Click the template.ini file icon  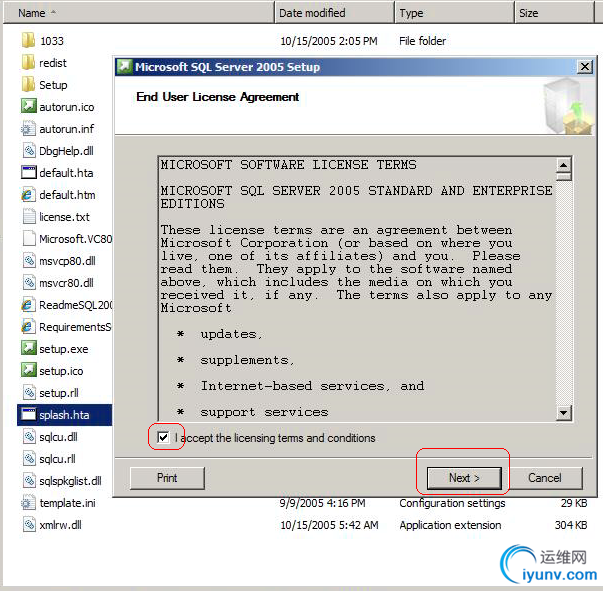click(x=28, y=503)
